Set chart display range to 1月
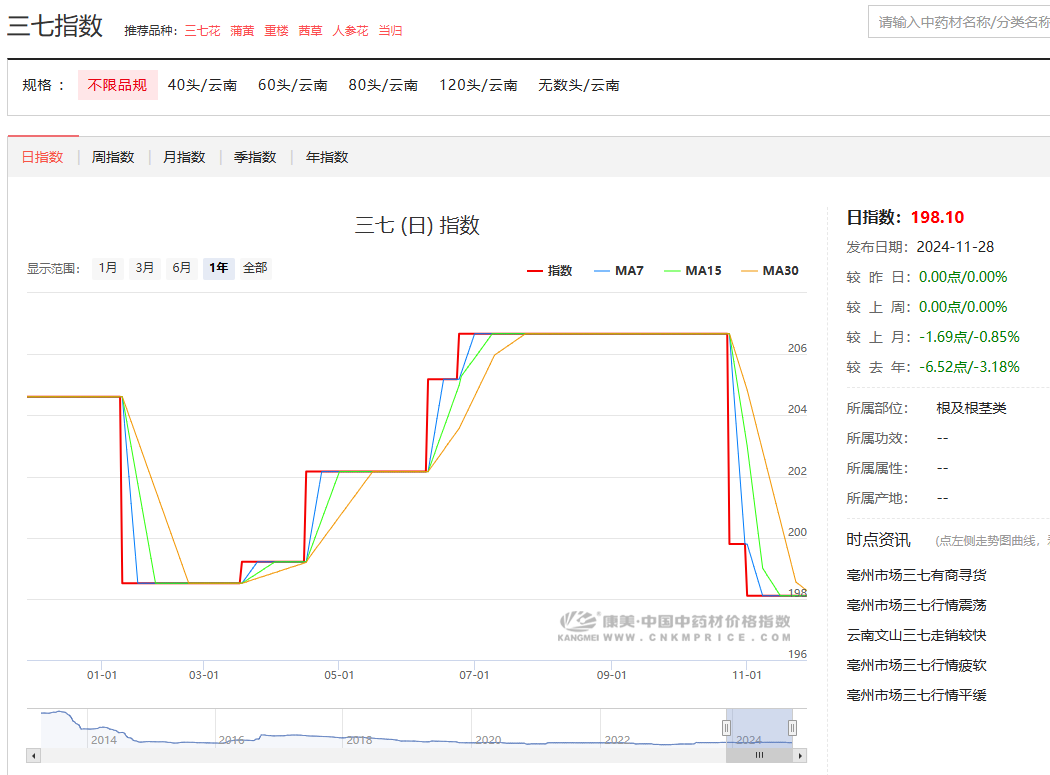The width and height of the screenshot is (1050, 775). (108, 268)
